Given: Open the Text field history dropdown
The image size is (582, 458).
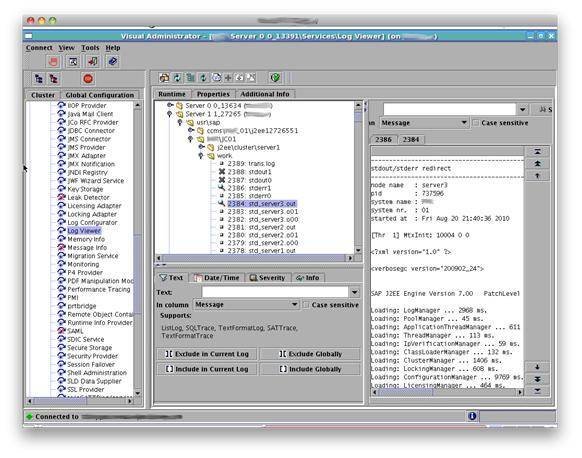Looking at the screenshot, I should tap(354, 292).
